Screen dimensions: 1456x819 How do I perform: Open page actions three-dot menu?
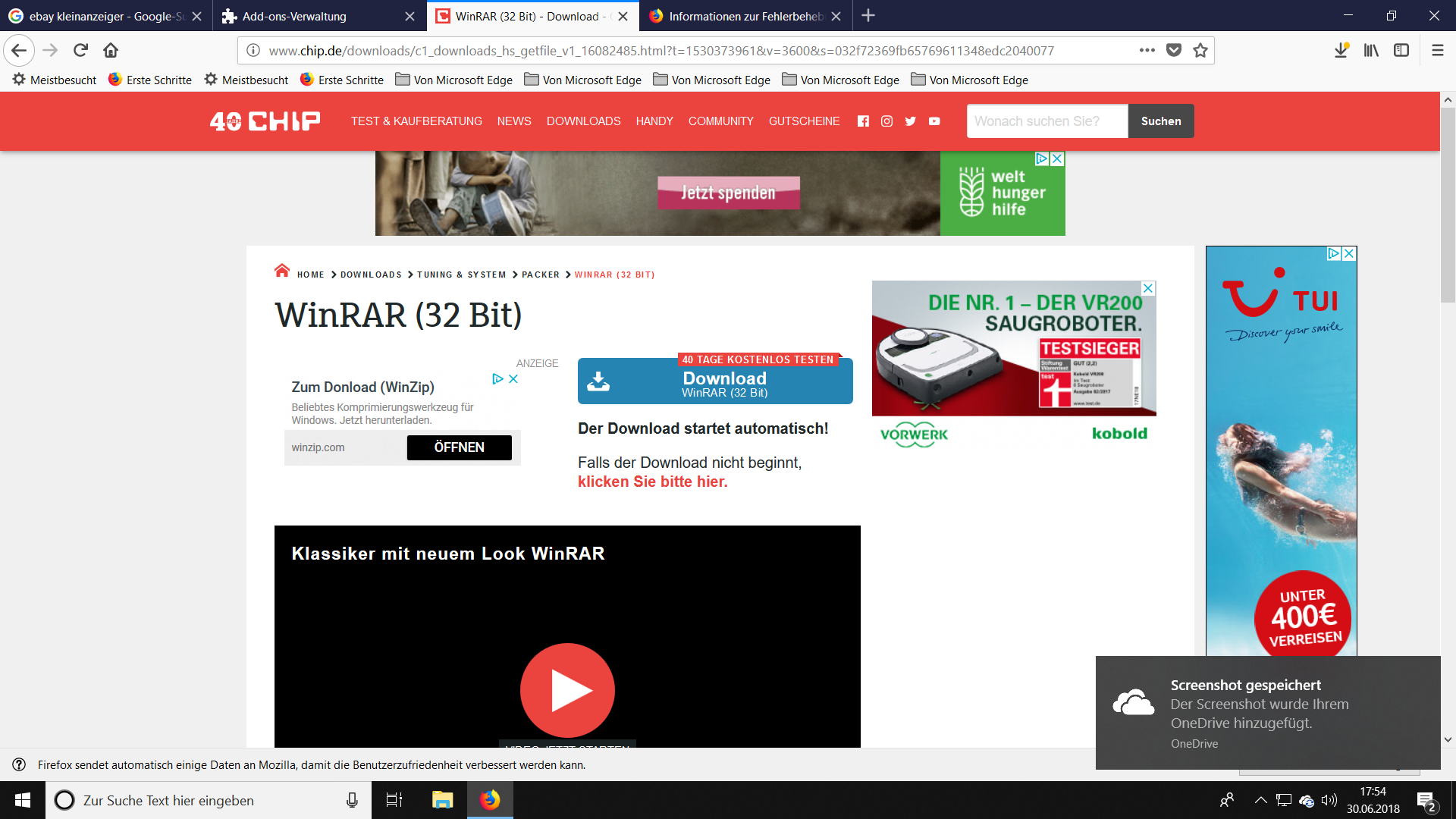[x=1147, y=50]
